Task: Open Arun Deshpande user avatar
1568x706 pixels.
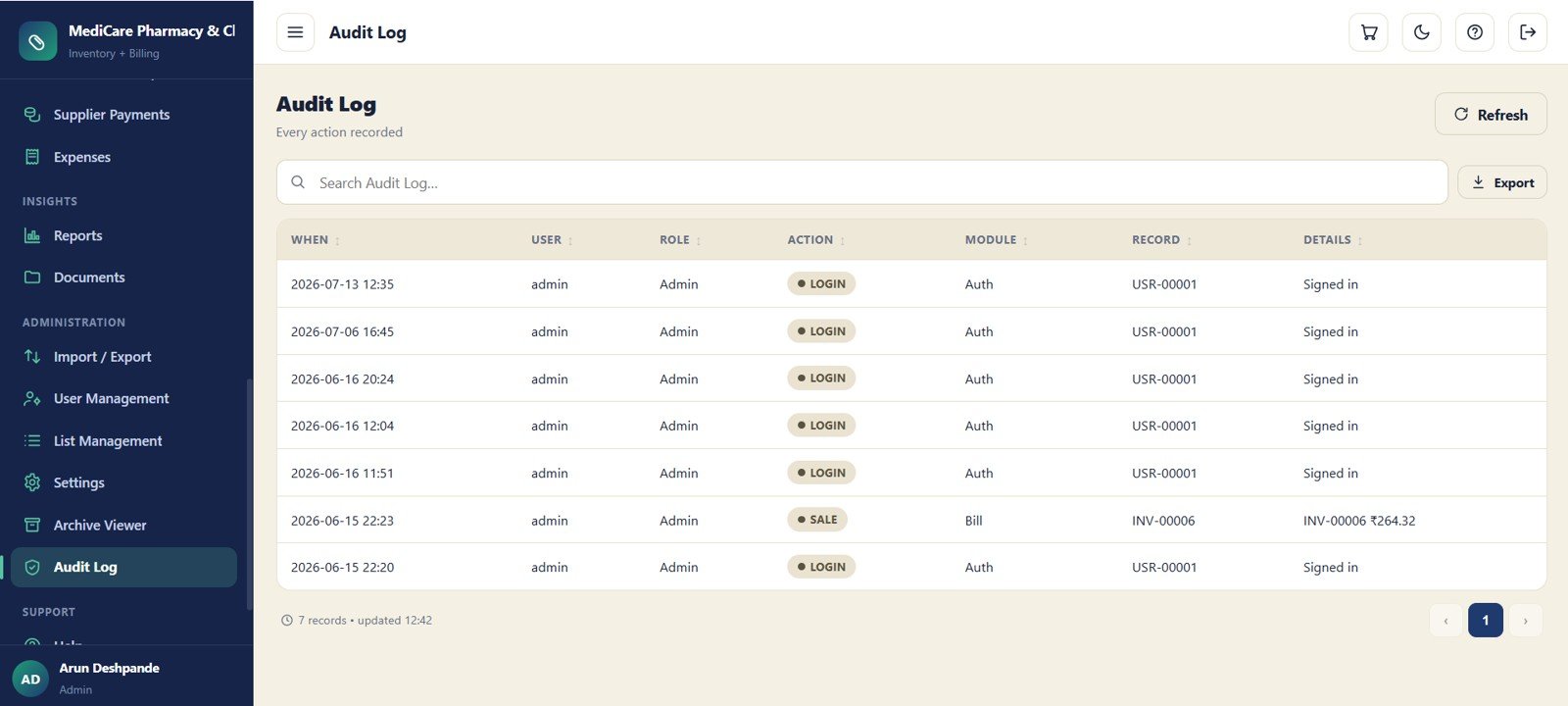Action: 30,679
